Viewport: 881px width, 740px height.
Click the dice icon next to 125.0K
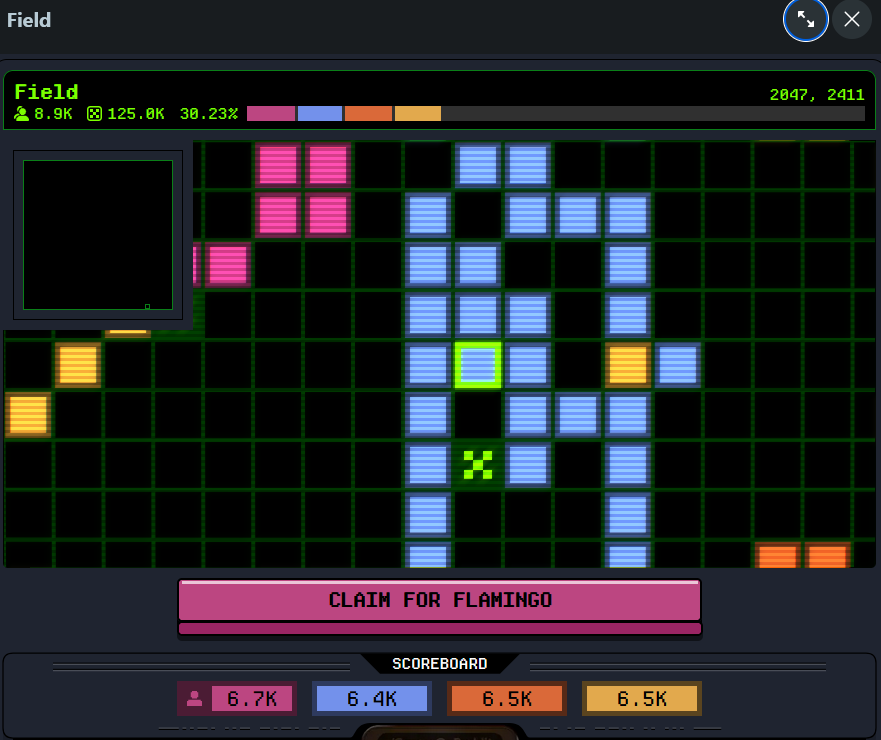pyautogui.click(x=94, y=114)
